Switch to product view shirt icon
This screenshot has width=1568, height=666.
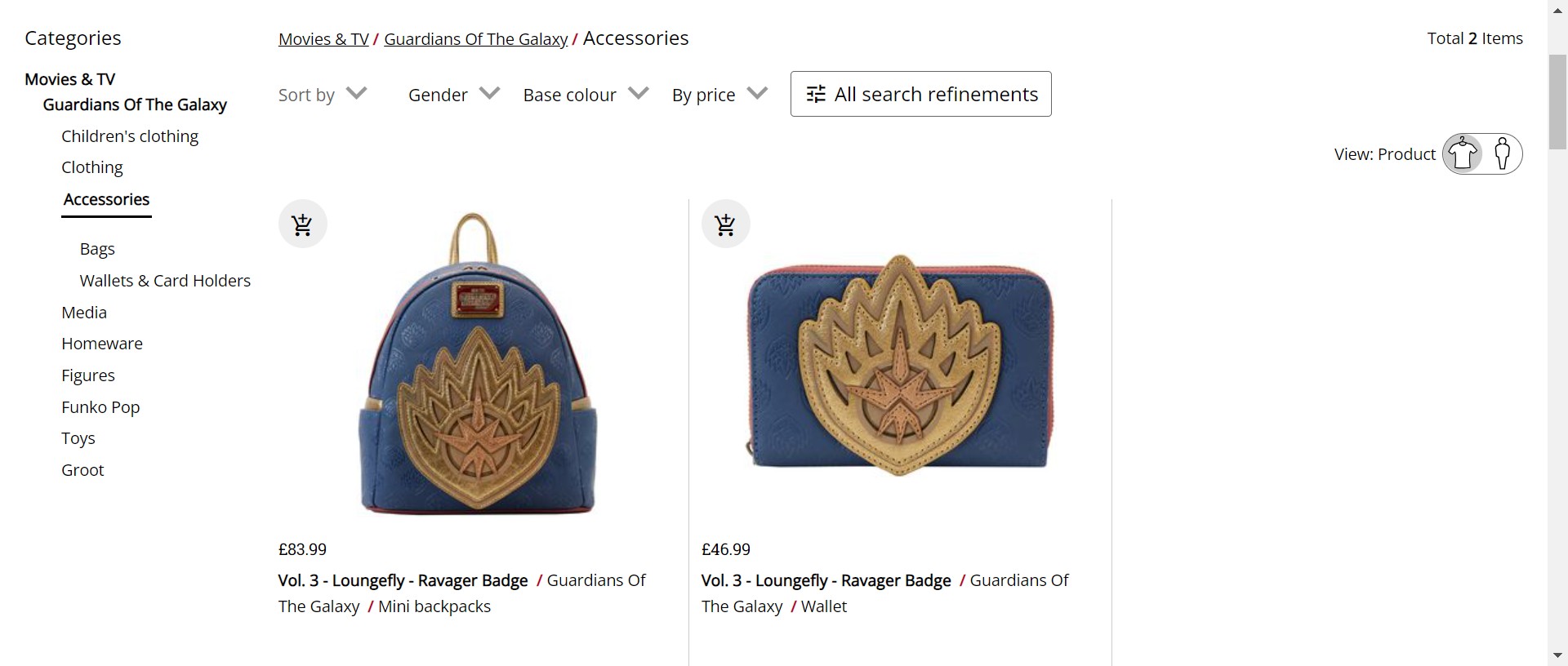click(x=1463, y=153)
